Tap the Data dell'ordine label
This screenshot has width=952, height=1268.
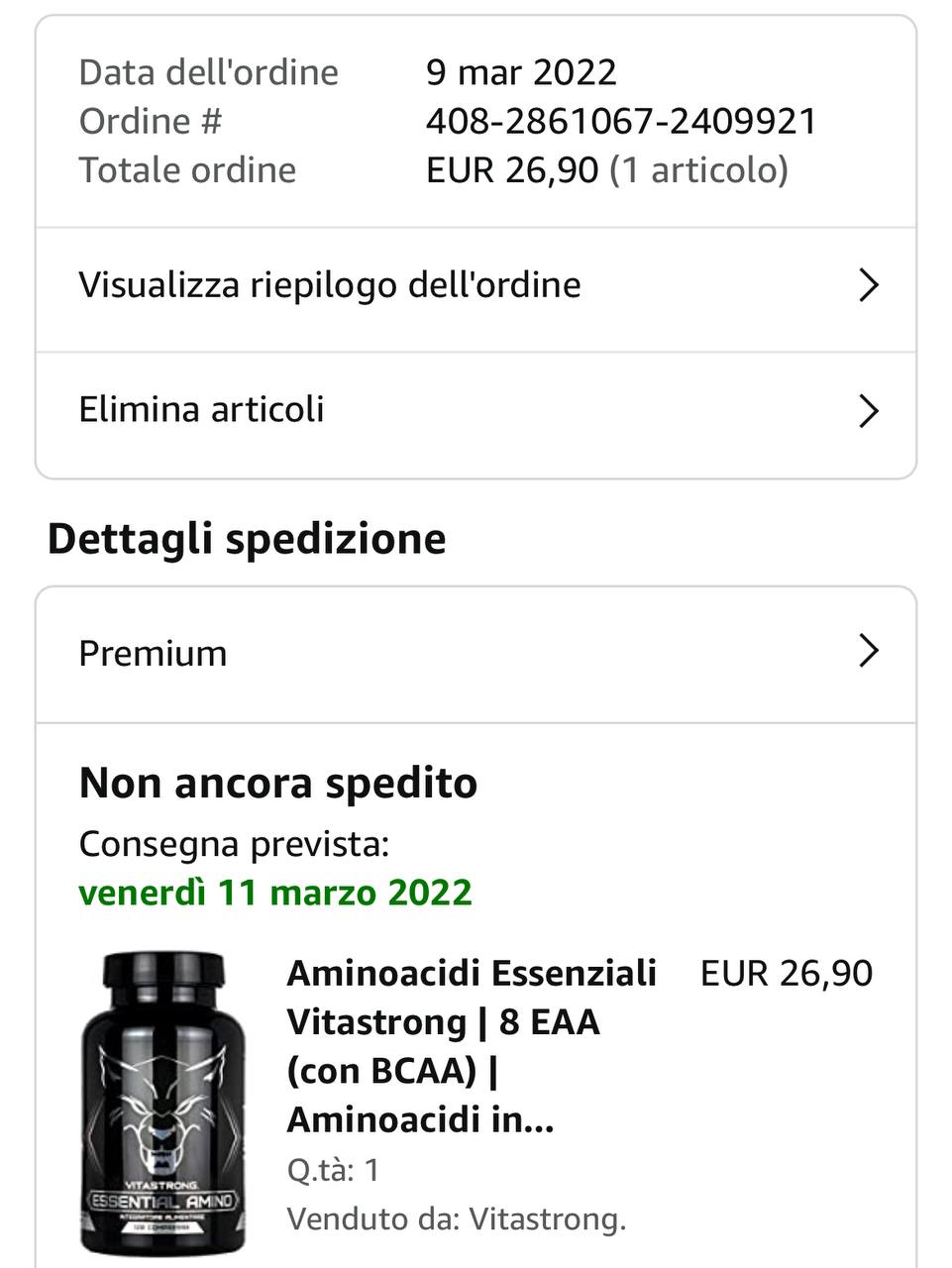tap(208, 72)
